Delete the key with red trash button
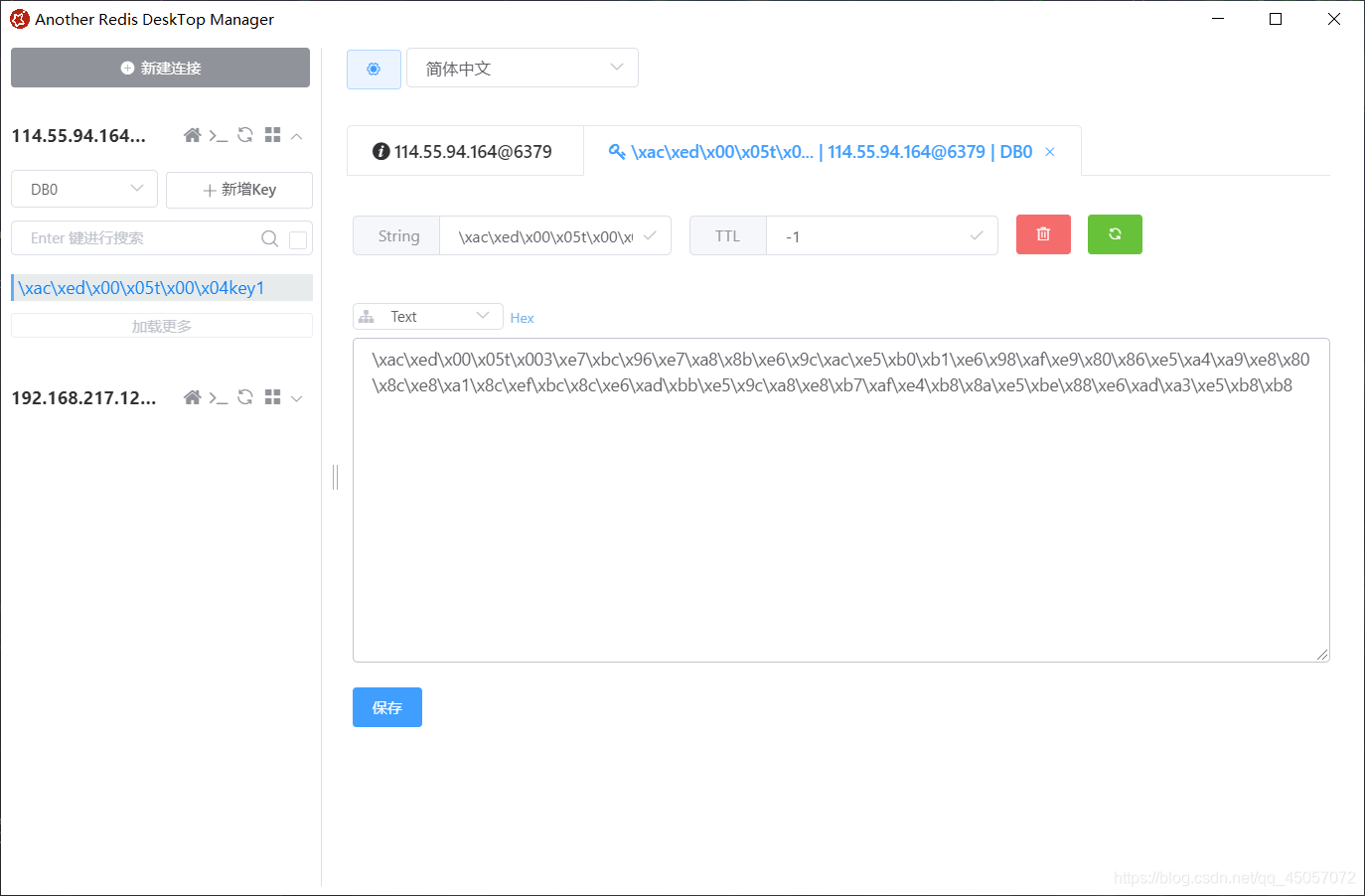 (x=1043, y=234)
